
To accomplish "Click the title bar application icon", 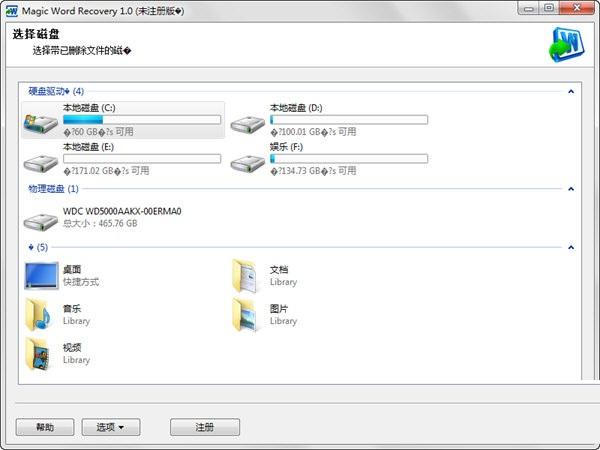I will [x=12, y=11].
